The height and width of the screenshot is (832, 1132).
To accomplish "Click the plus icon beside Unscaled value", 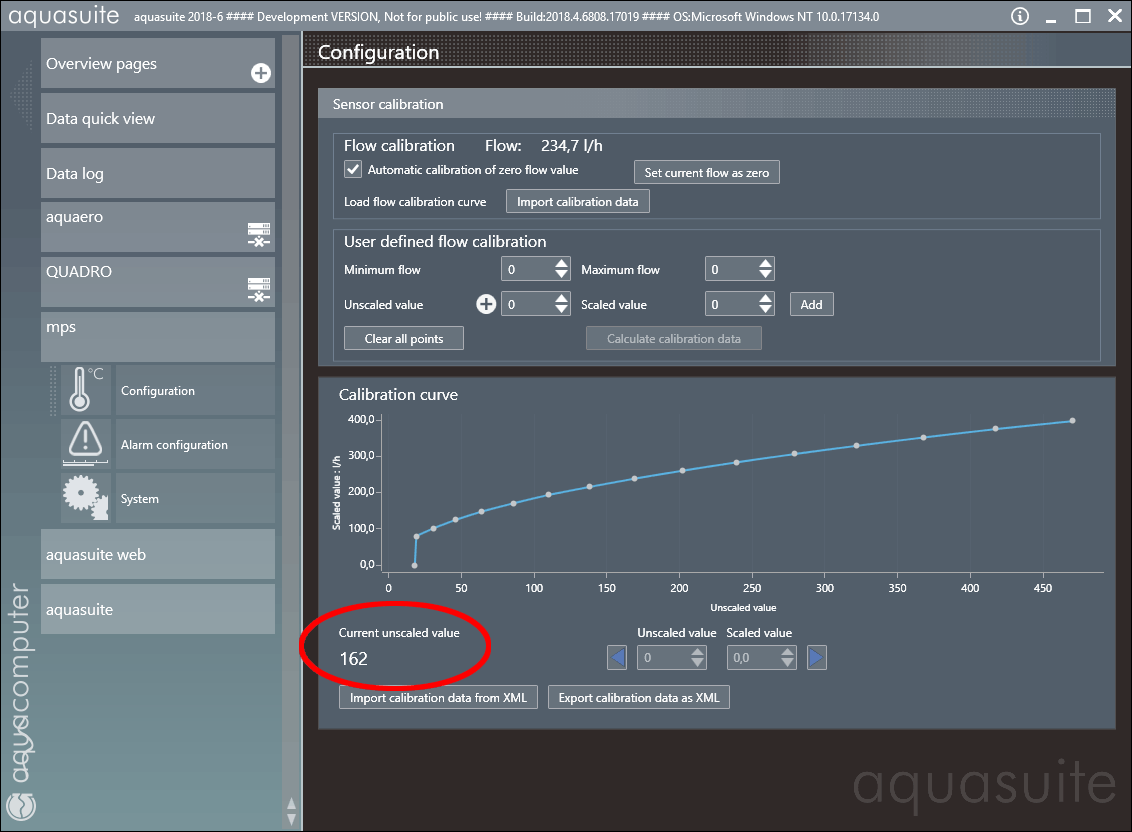I will (486, 304).
